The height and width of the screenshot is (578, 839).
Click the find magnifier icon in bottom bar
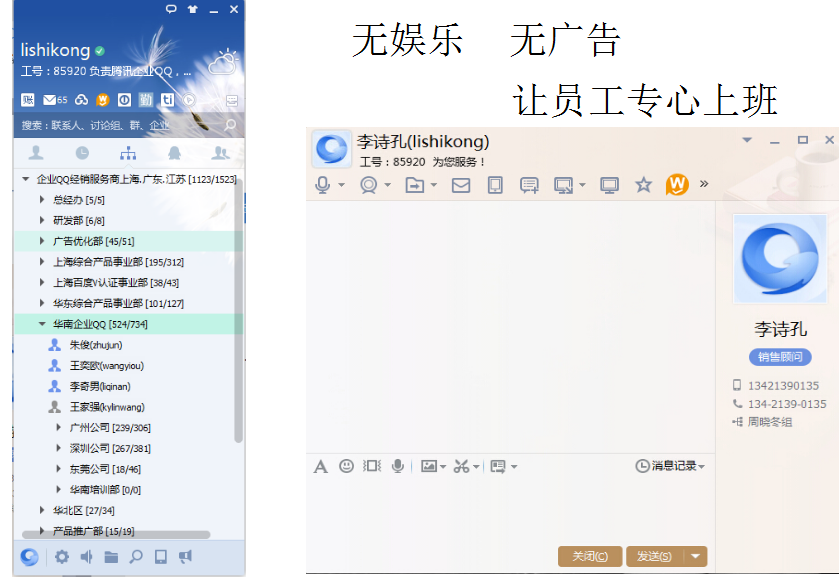tap(136, 557)
